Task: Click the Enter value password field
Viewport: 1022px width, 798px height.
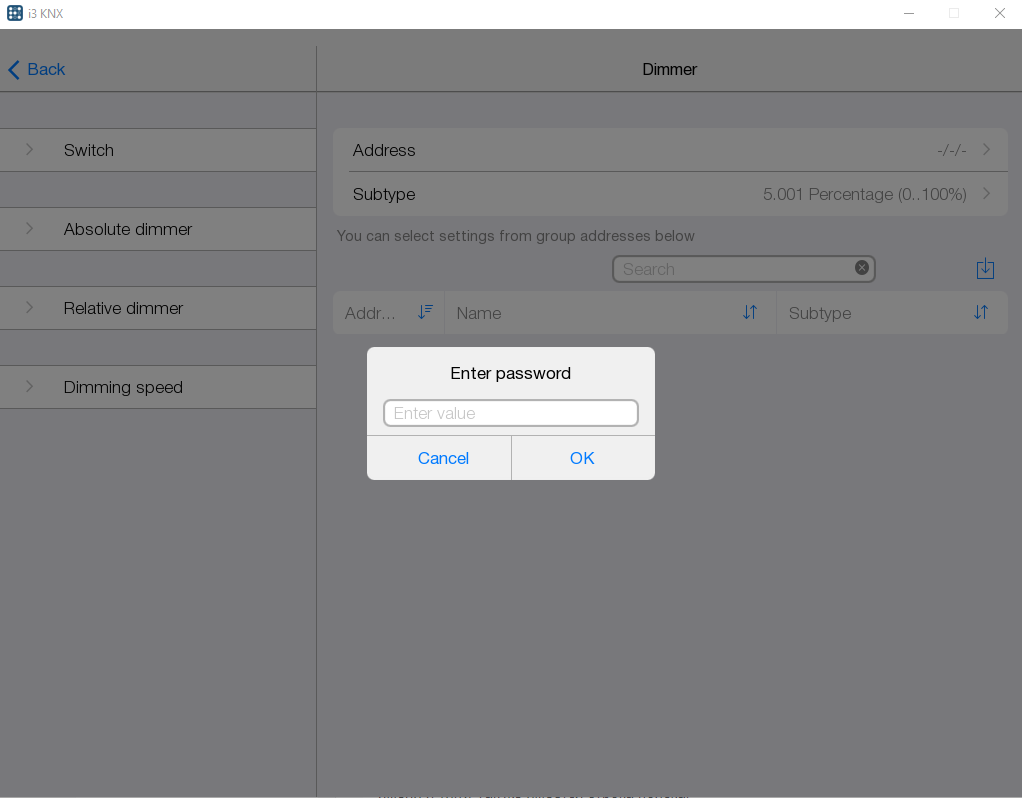Action: [510, 412]
